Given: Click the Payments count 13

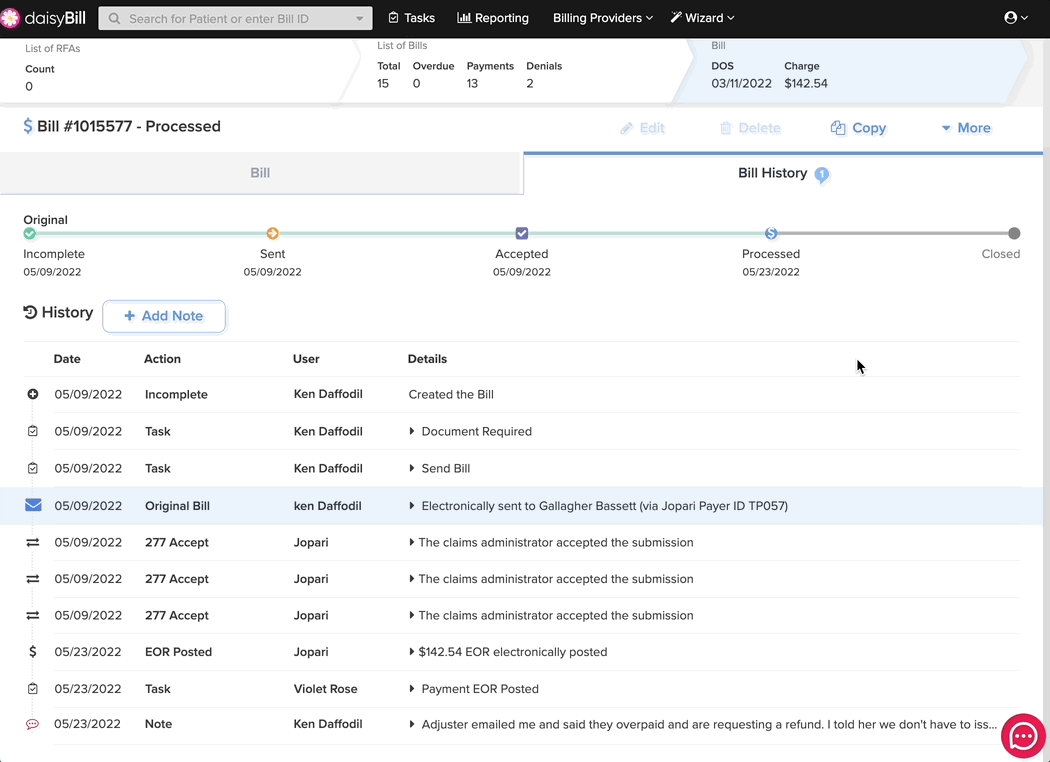Looking at the screenshot, I should coord(472,84).
